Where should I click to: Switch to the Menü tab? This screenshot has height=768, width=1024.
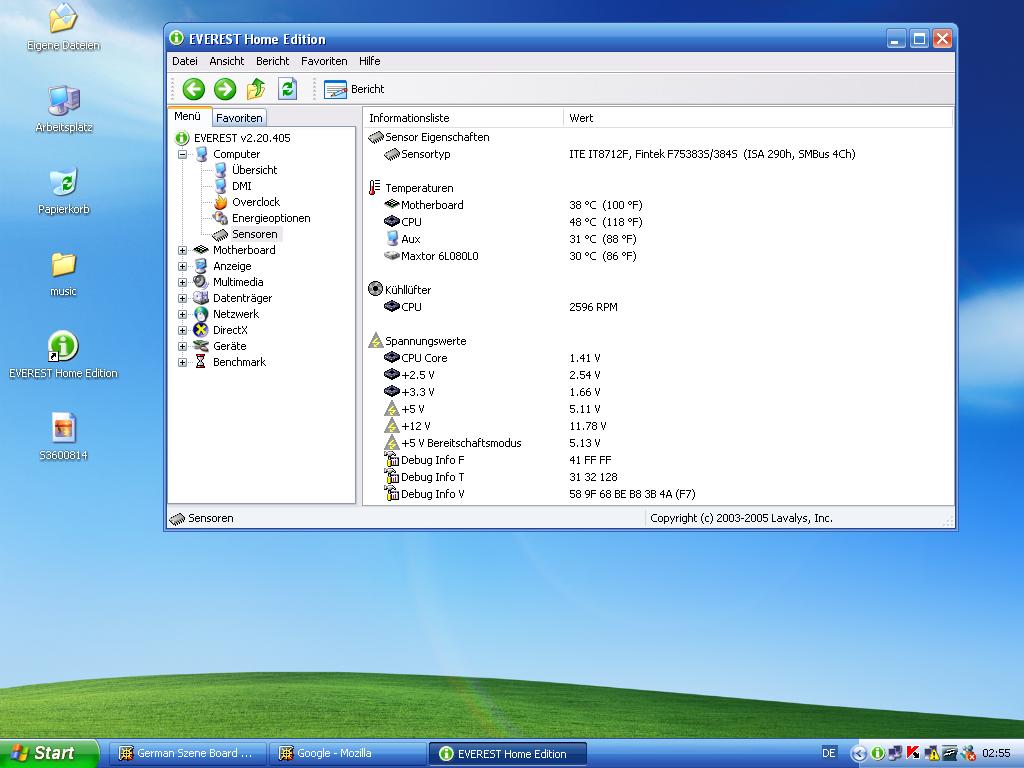[187, 116]
